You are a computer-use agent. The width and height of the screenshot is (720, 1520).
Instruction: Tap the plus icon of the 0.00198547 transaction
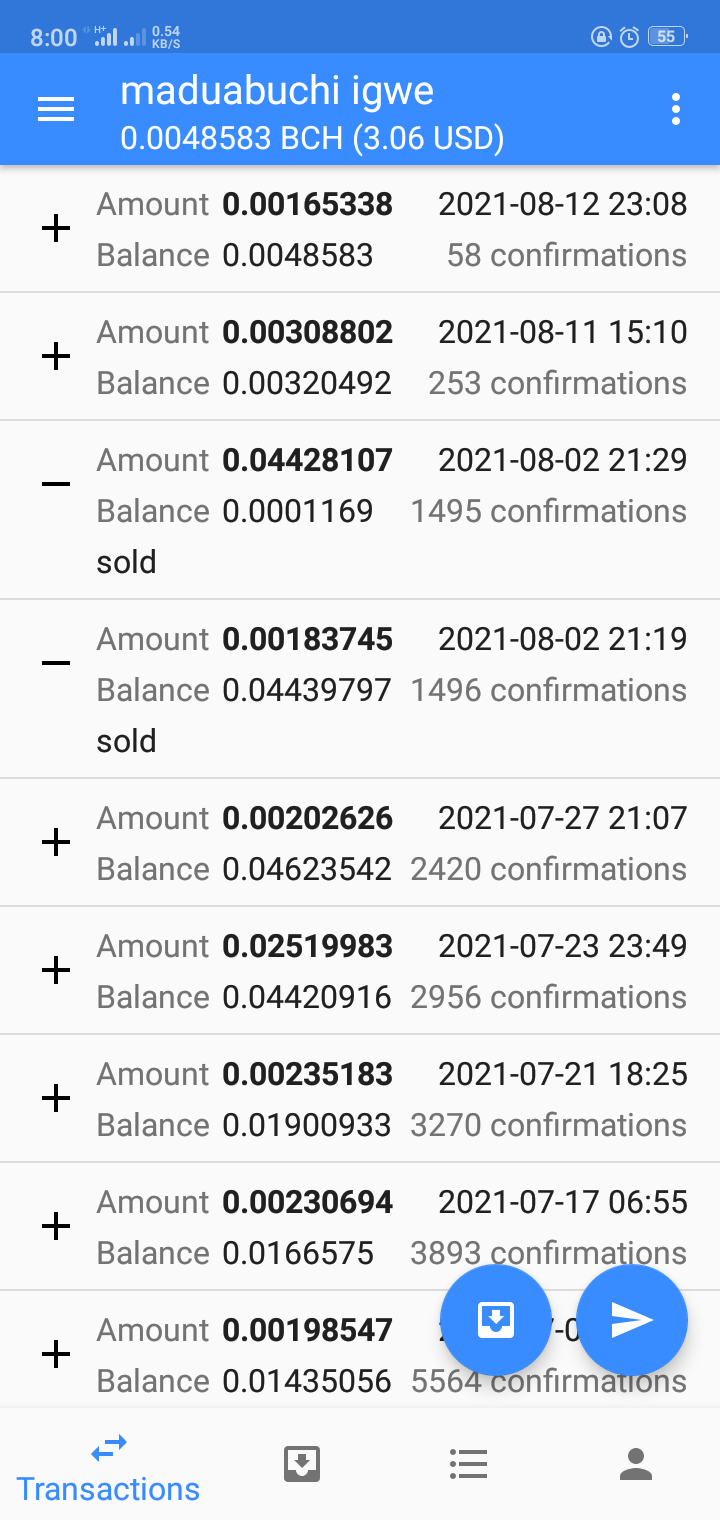click(x=56, y=1355)
